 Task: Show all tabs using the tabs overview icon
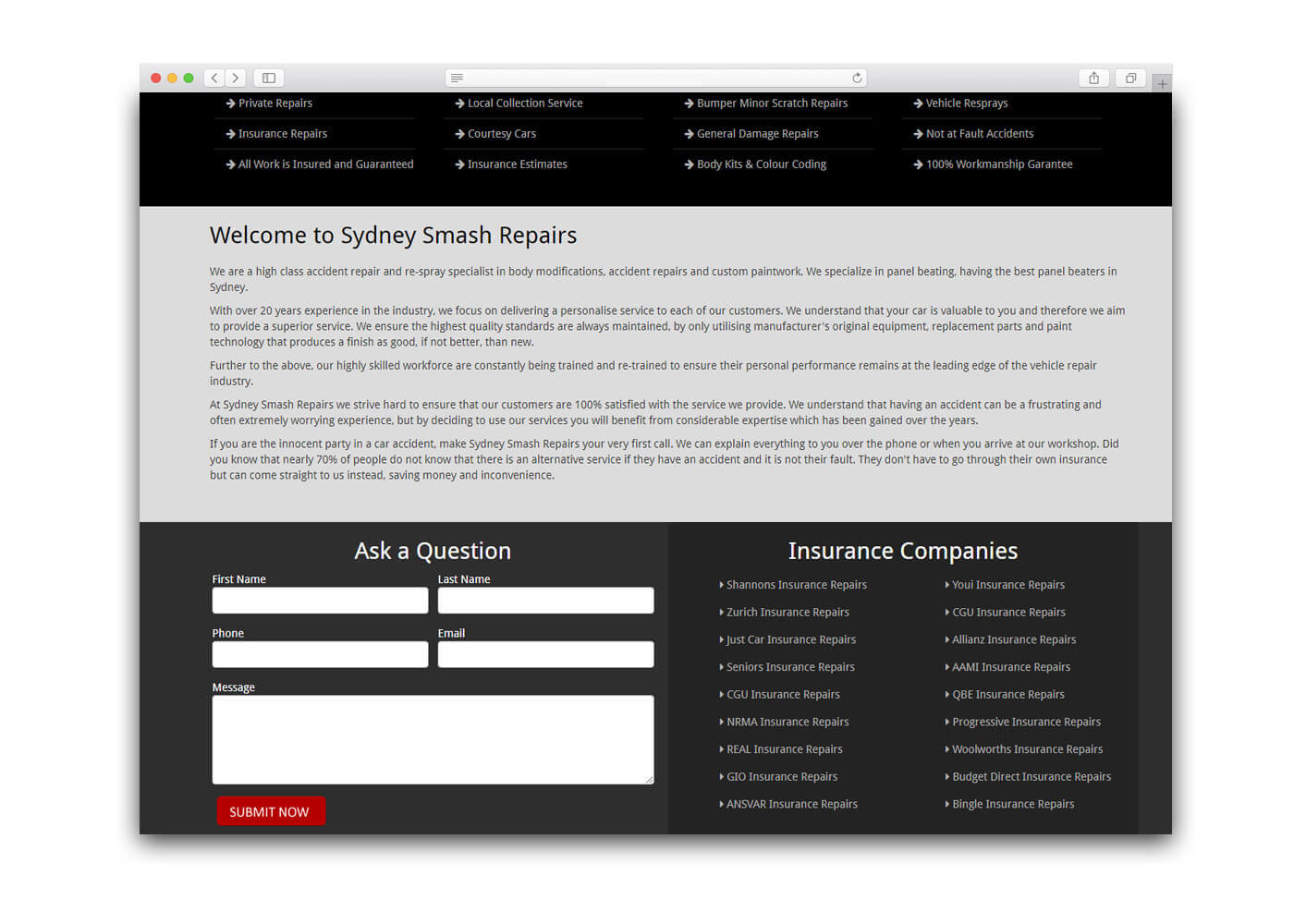[x=1130, y=78]
